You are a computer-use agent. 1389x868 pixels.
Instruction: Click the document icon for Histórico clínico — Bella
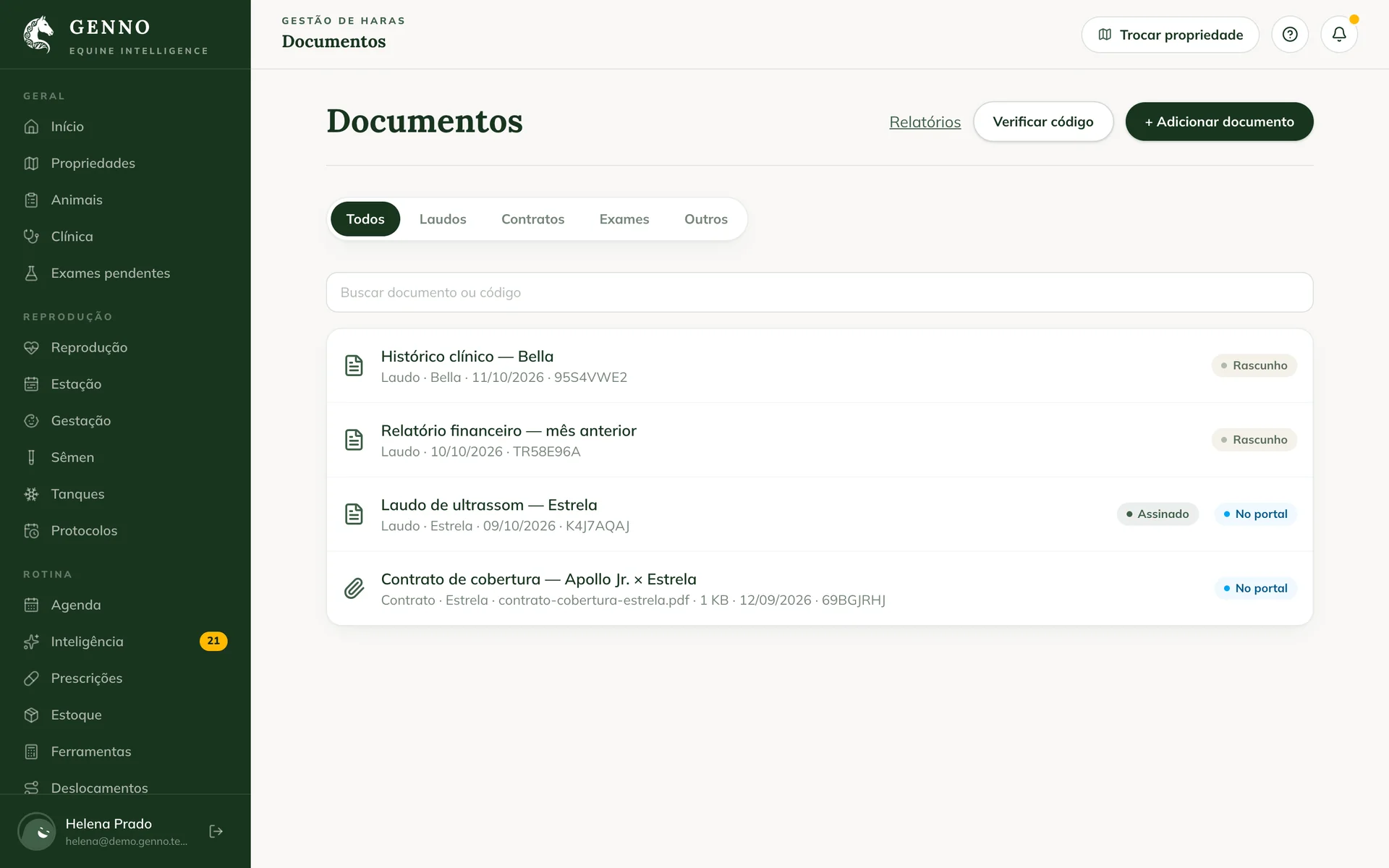click(354, 366)
